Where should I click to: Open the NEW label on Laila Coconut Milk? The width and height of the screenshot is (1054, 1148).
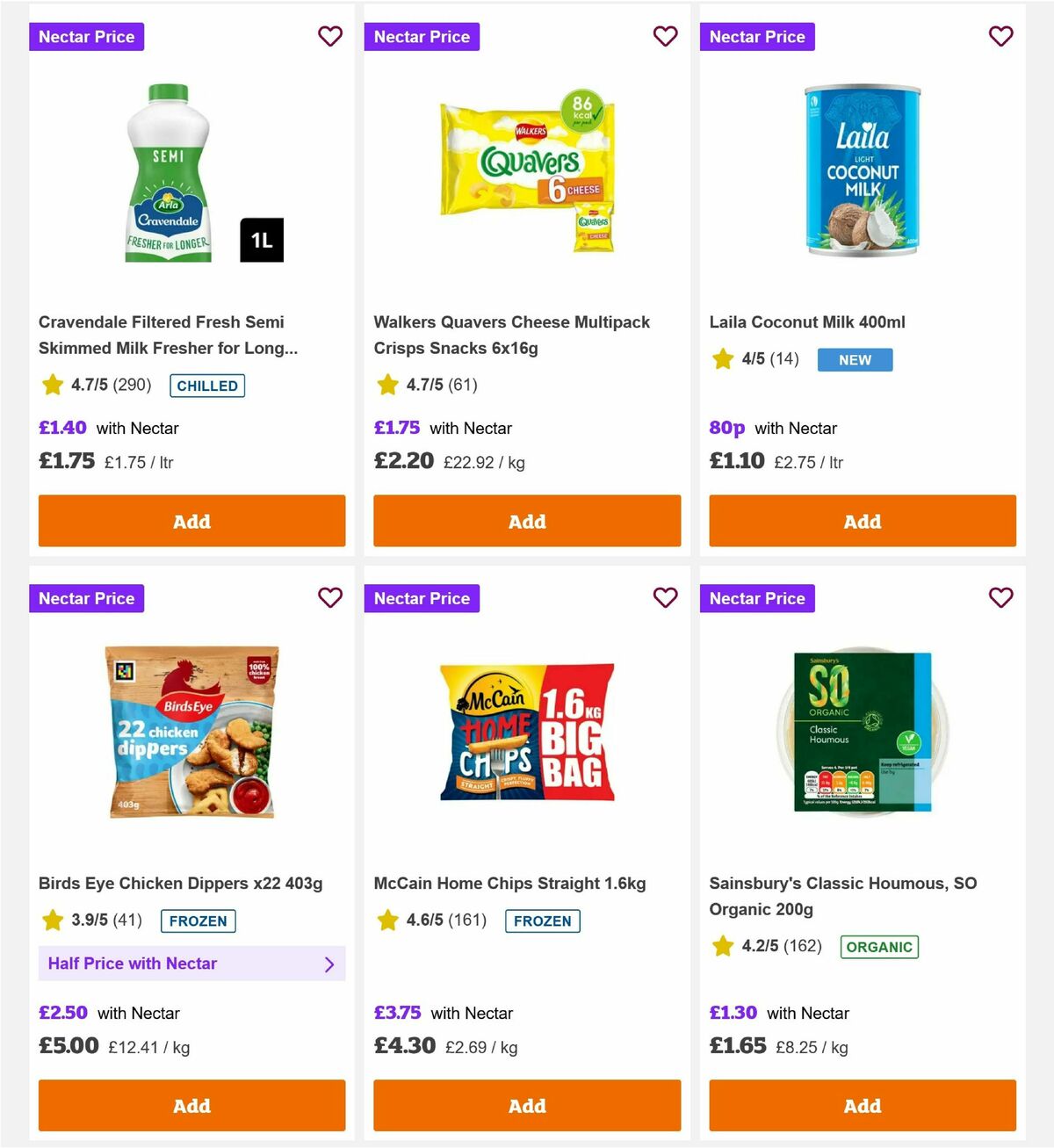pyautogui.click(x=854, y=359)
